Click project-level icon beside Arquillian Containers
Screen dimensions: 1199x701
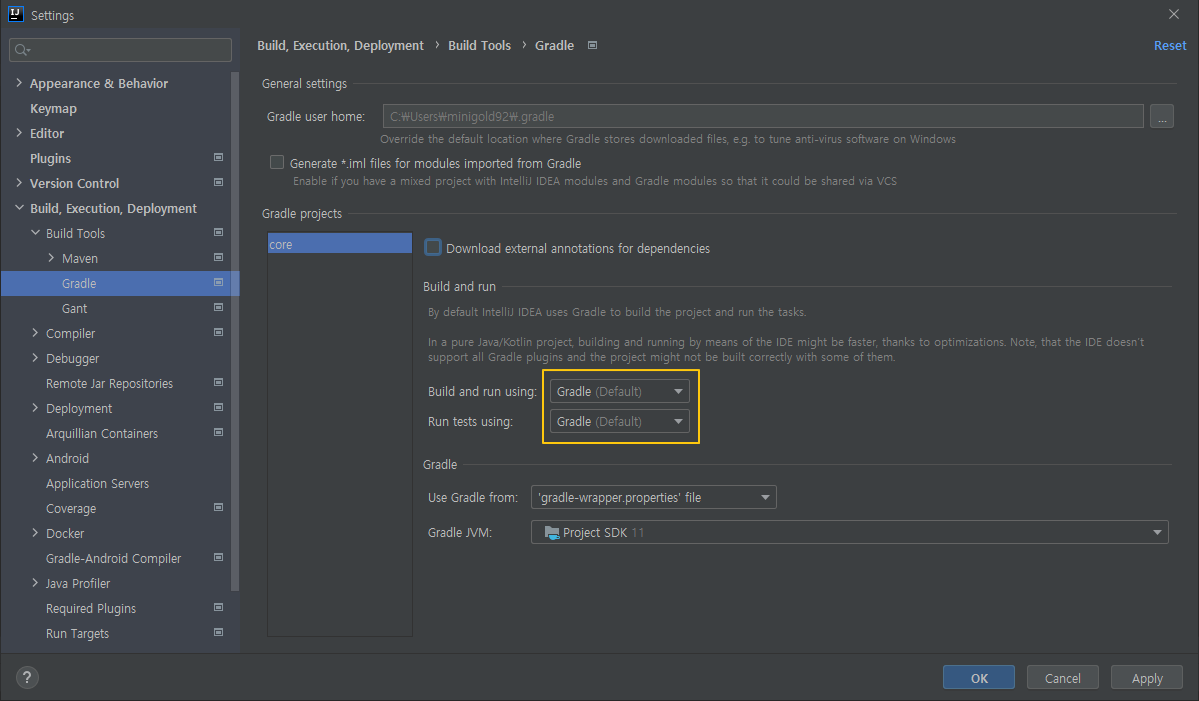[x=219, y=433]
